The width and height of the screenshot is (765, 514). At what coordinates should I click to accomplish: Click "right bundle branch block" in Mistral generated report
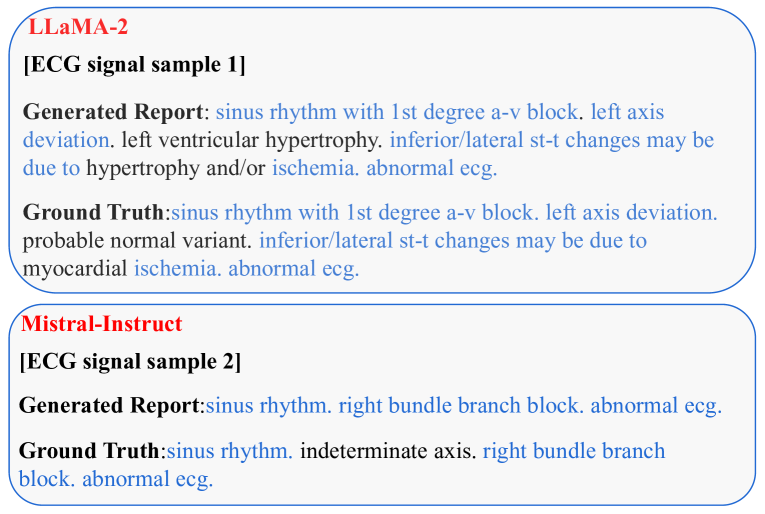[x=459, y=406]
